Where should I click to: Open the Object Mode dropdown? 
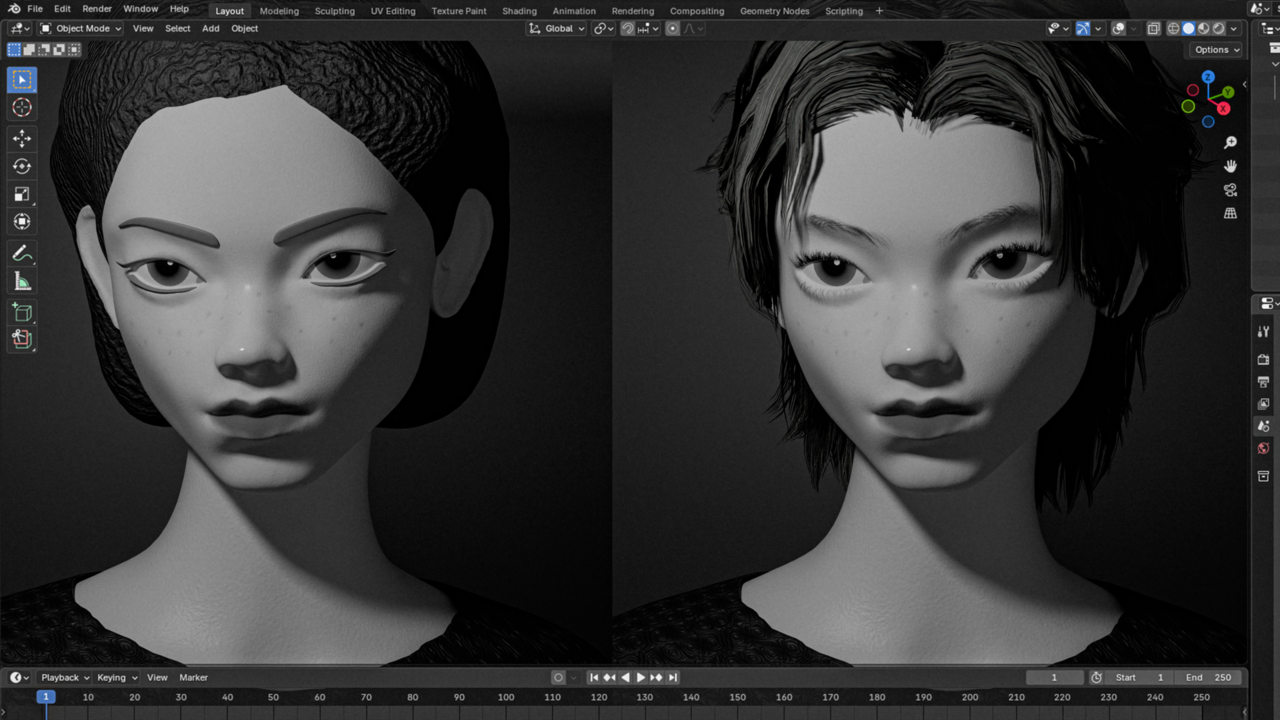(81, 29)
